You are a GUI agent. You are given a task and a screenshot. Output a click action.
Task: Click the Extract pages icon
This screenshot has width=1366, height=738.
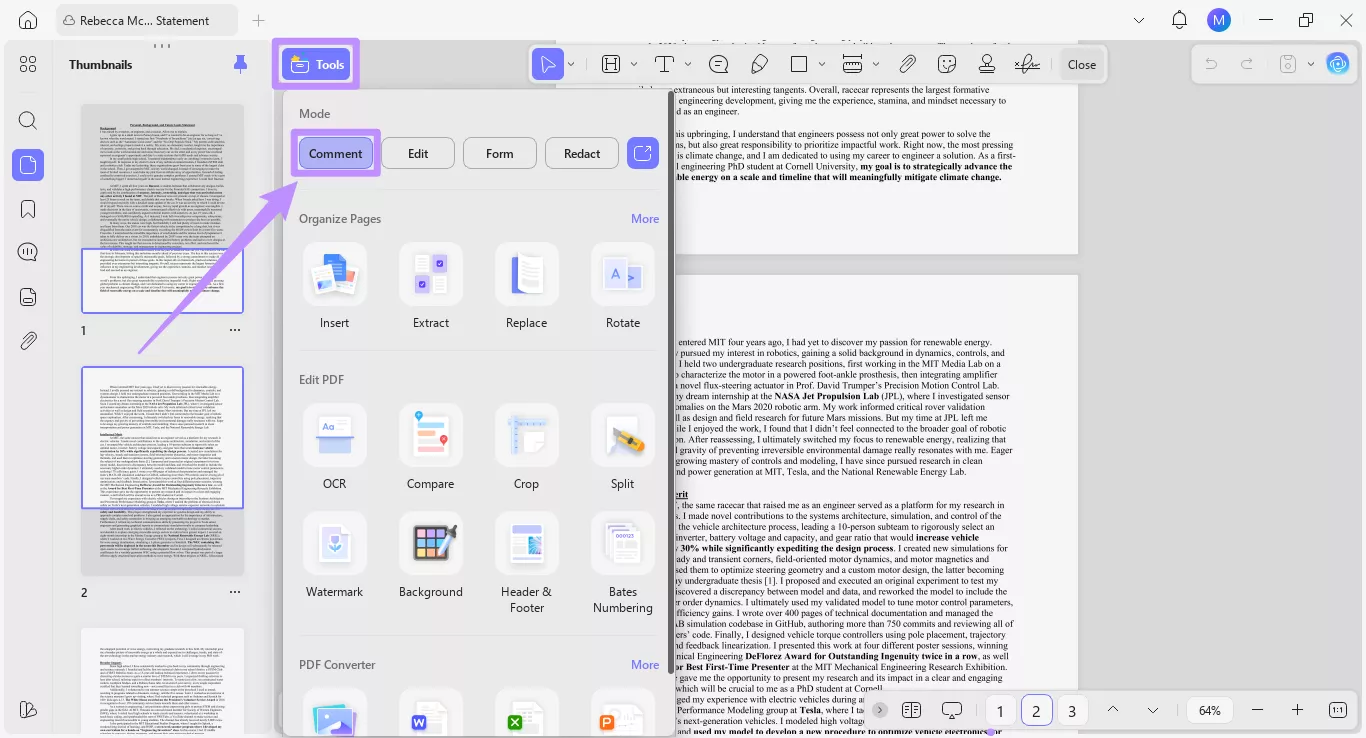[431, 274]
